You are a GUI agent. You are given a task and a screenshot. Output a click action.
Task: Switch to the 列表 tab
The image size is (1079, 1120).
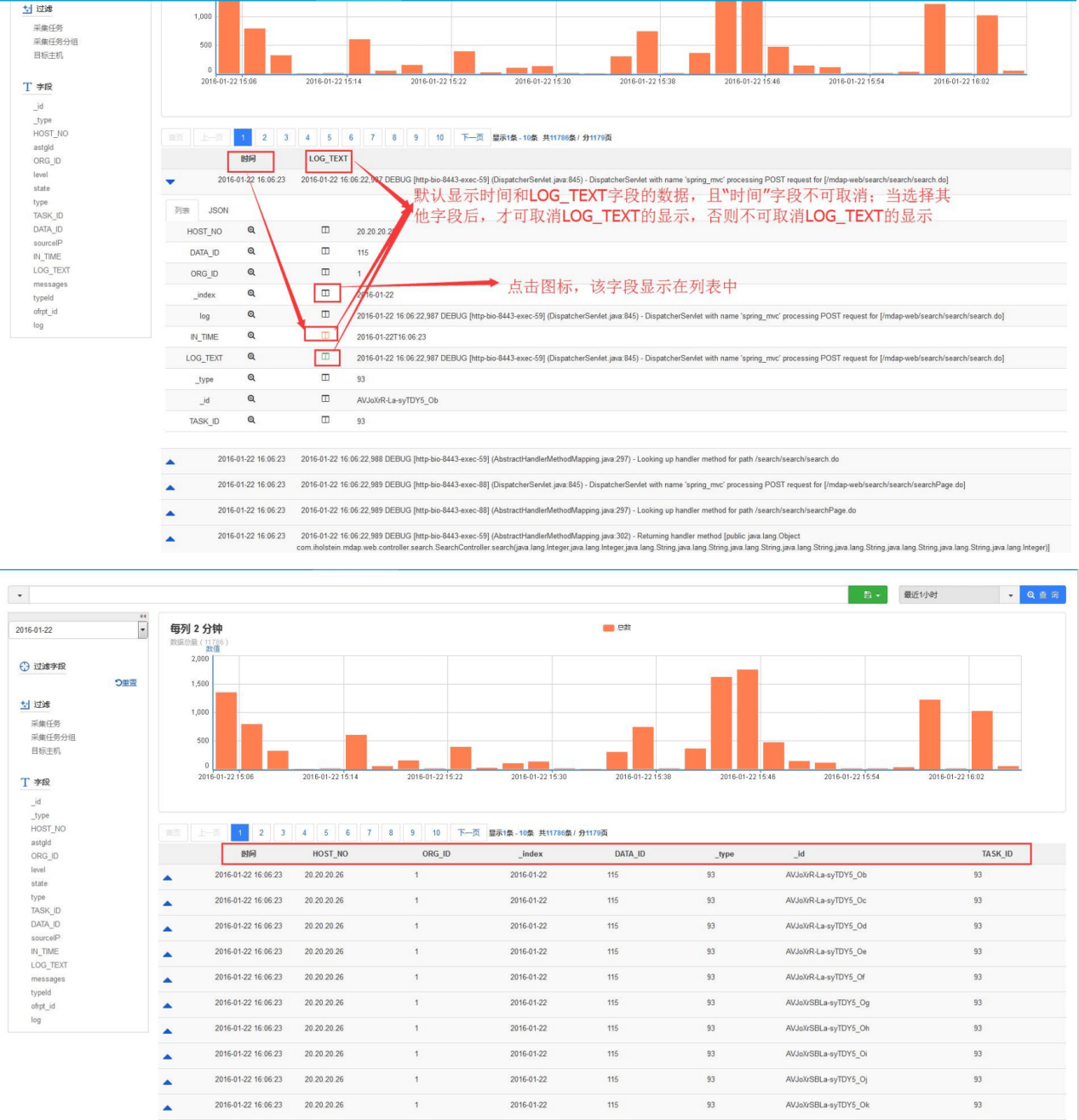(x=182, y=210)
